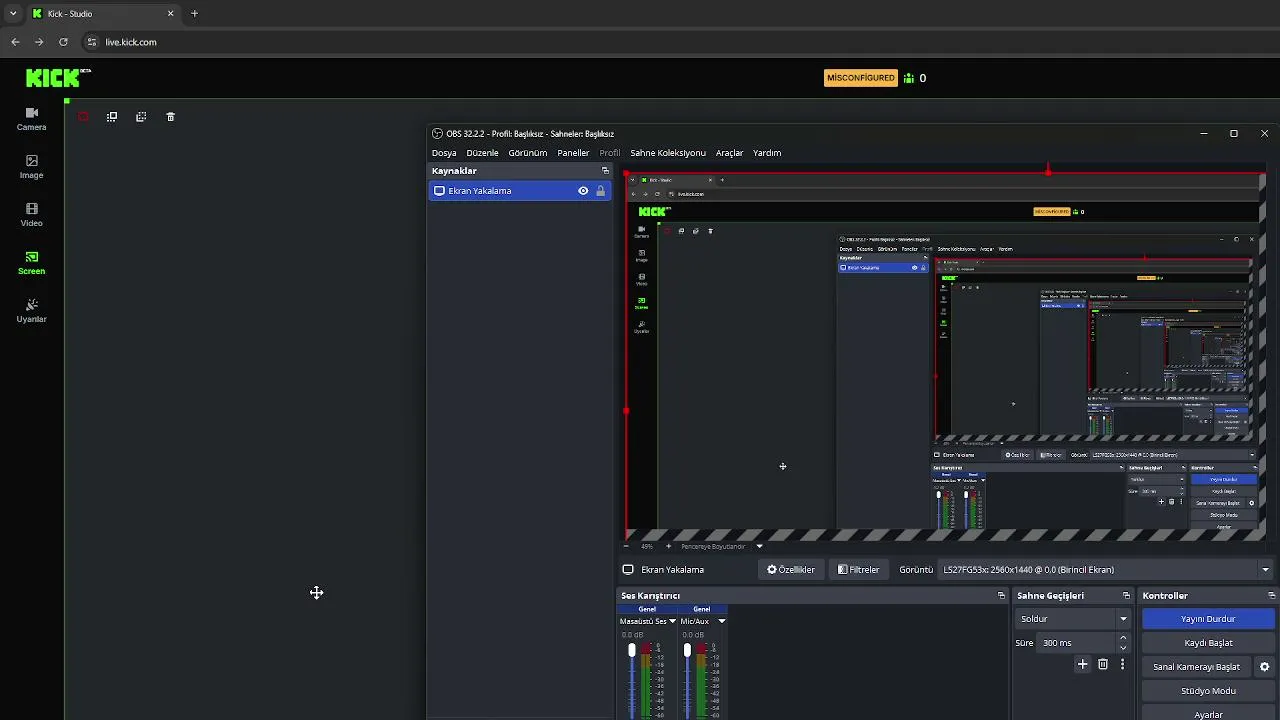This screenshot has width=1280, height=720.
Task: Toggle the lock on Ekran Yakalama source
Action: point(600,191)
